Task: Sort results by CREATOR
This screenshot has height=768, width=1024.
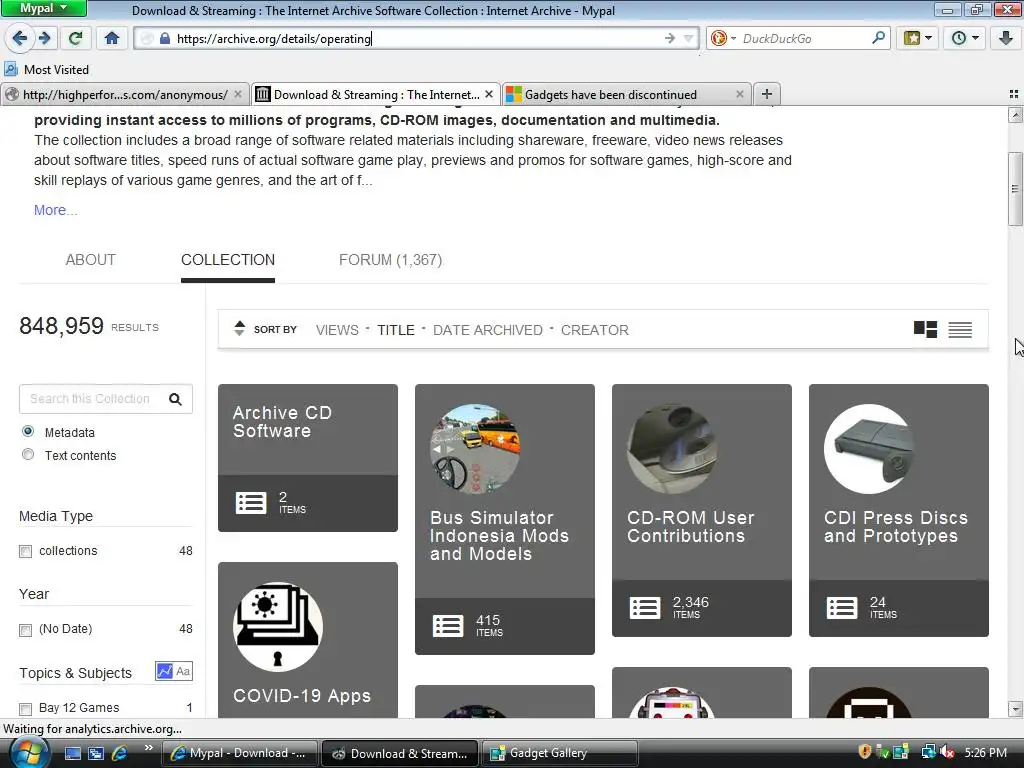Action: point(595,330)
